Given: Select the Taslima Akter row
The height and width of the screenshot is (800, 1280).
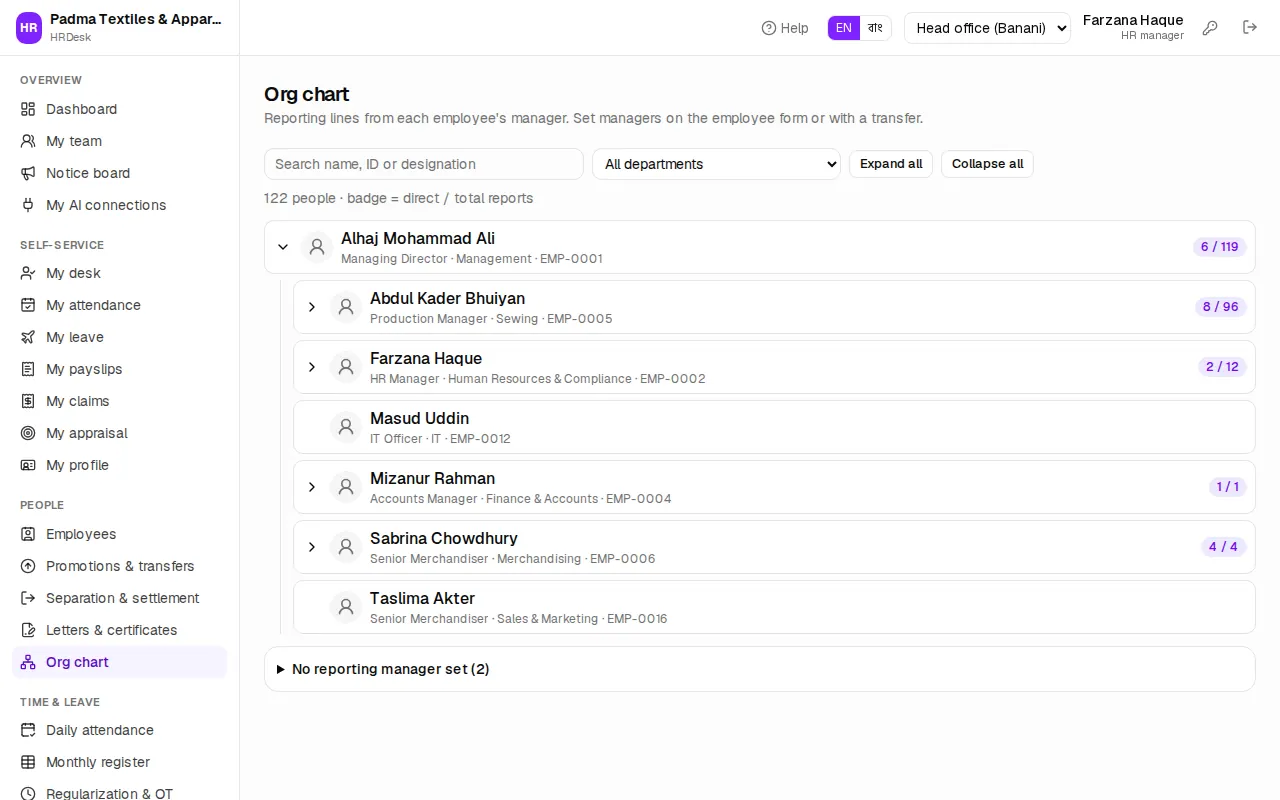Looking at the screenshot, I should click(774, 607).
